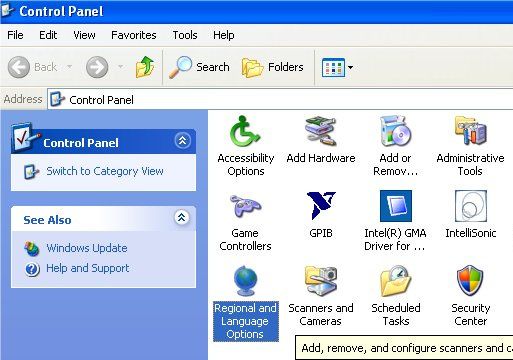Screen dimensions: 513x360
Task: Click the Regional and Language Options label
Action: (x=246, y=321)
